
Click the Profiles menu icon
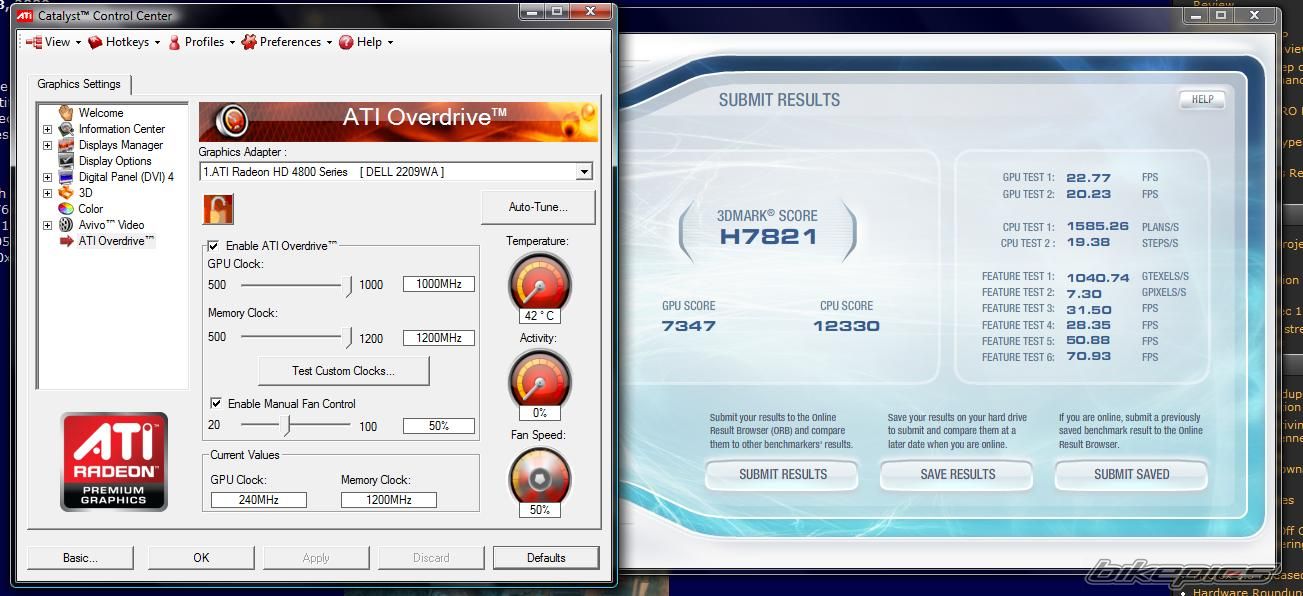[x=175, y=42]
